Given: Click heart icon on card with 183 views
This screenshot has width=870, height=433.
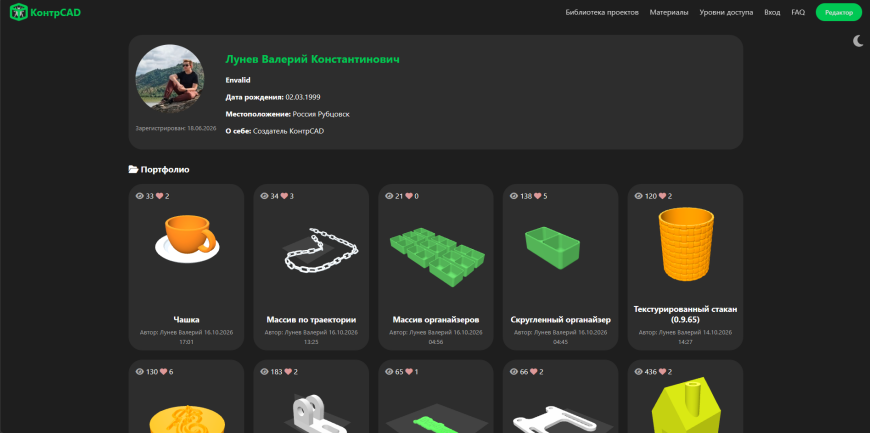Looking at the screenshot, I should 288,371.
